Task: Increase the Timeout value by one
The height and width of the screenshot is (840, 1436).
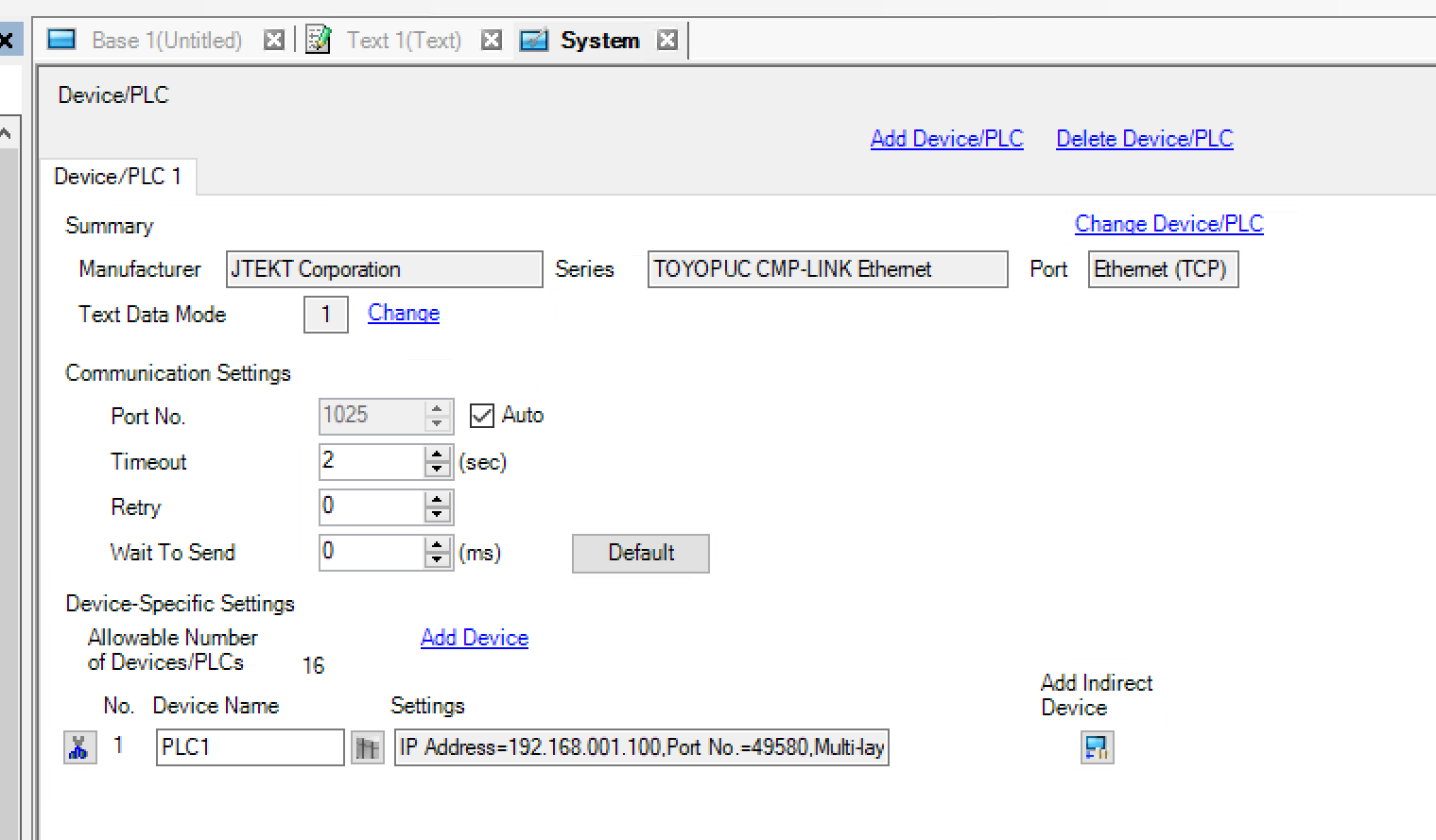Action: pyautogui.click(x=437, y=454)
